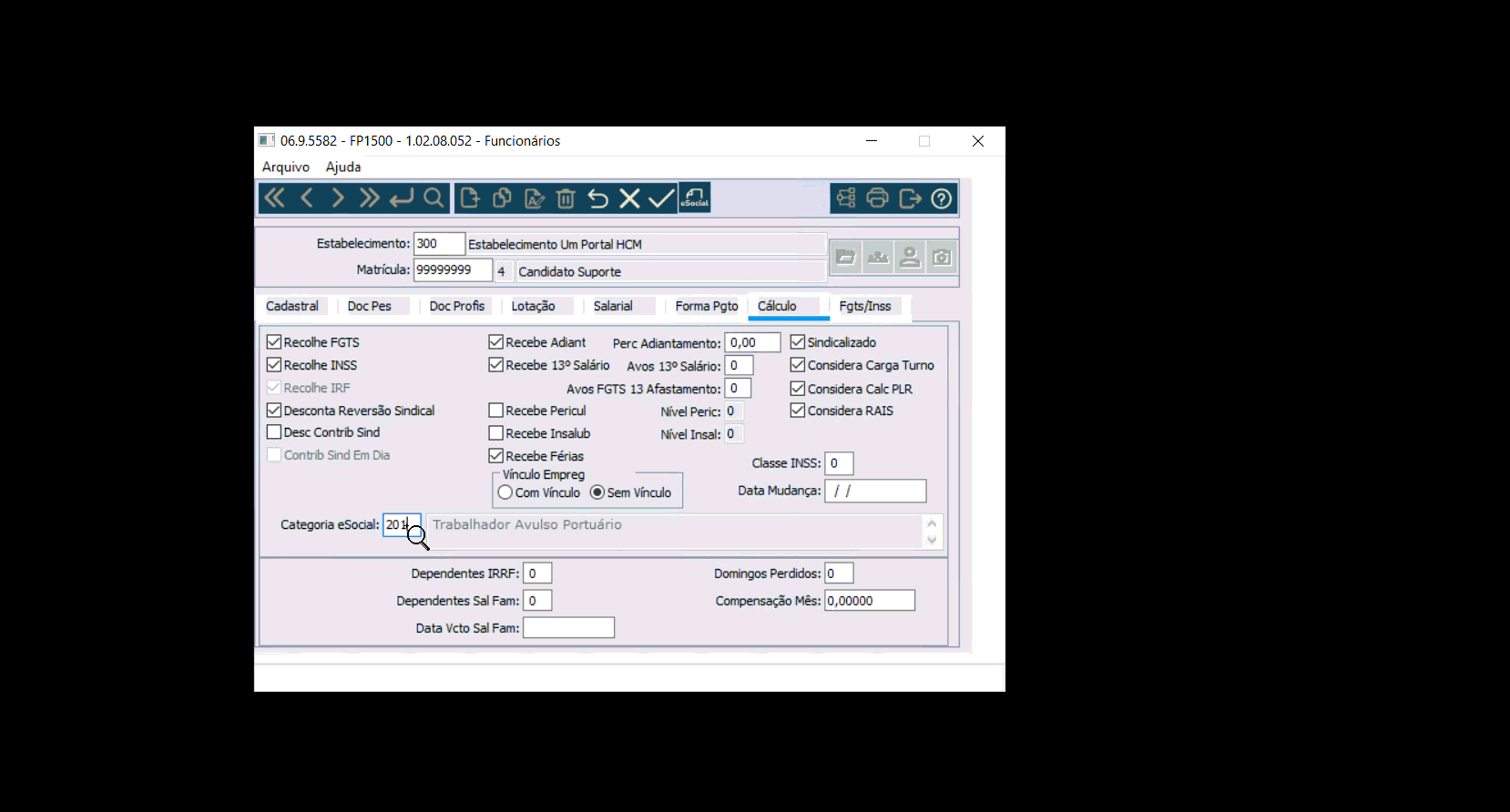Switch to the Salarial tab
Screen dimensions: 1510x812
tap(613, 306)
